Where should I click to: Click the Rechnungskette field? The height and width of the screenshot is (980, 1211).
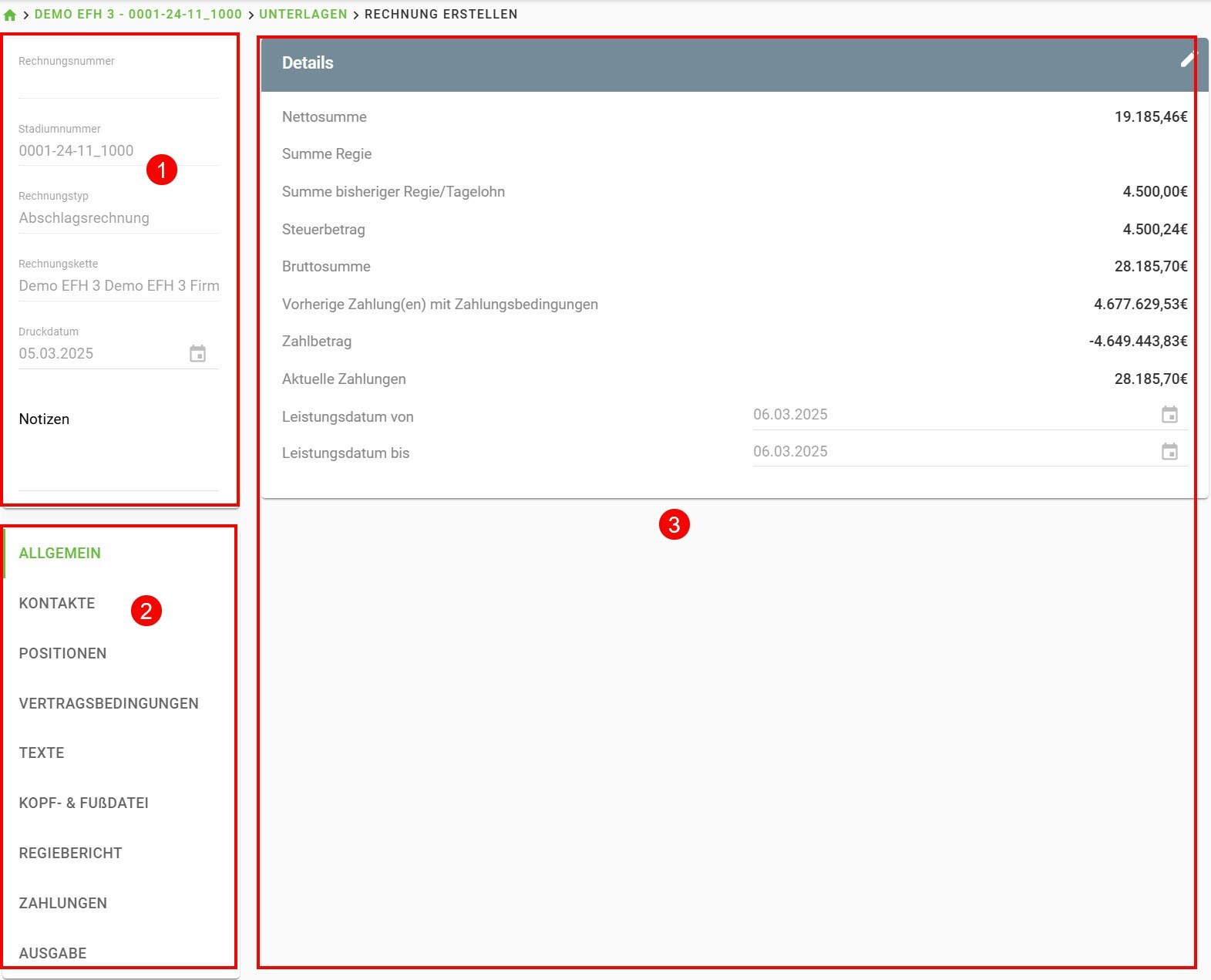[119, 286]
